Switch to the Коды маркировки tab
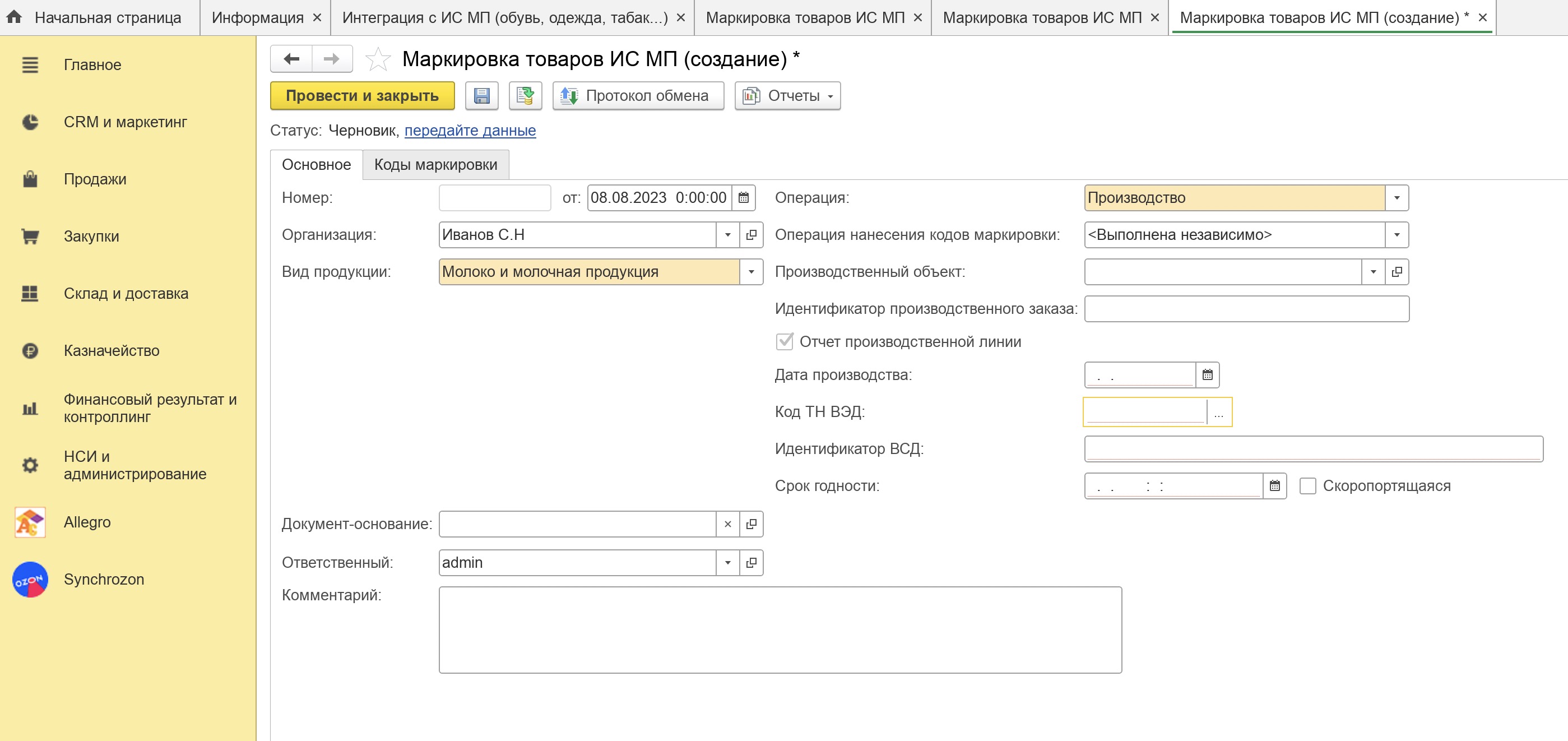The image size is (1568, 741). [436, 165]
